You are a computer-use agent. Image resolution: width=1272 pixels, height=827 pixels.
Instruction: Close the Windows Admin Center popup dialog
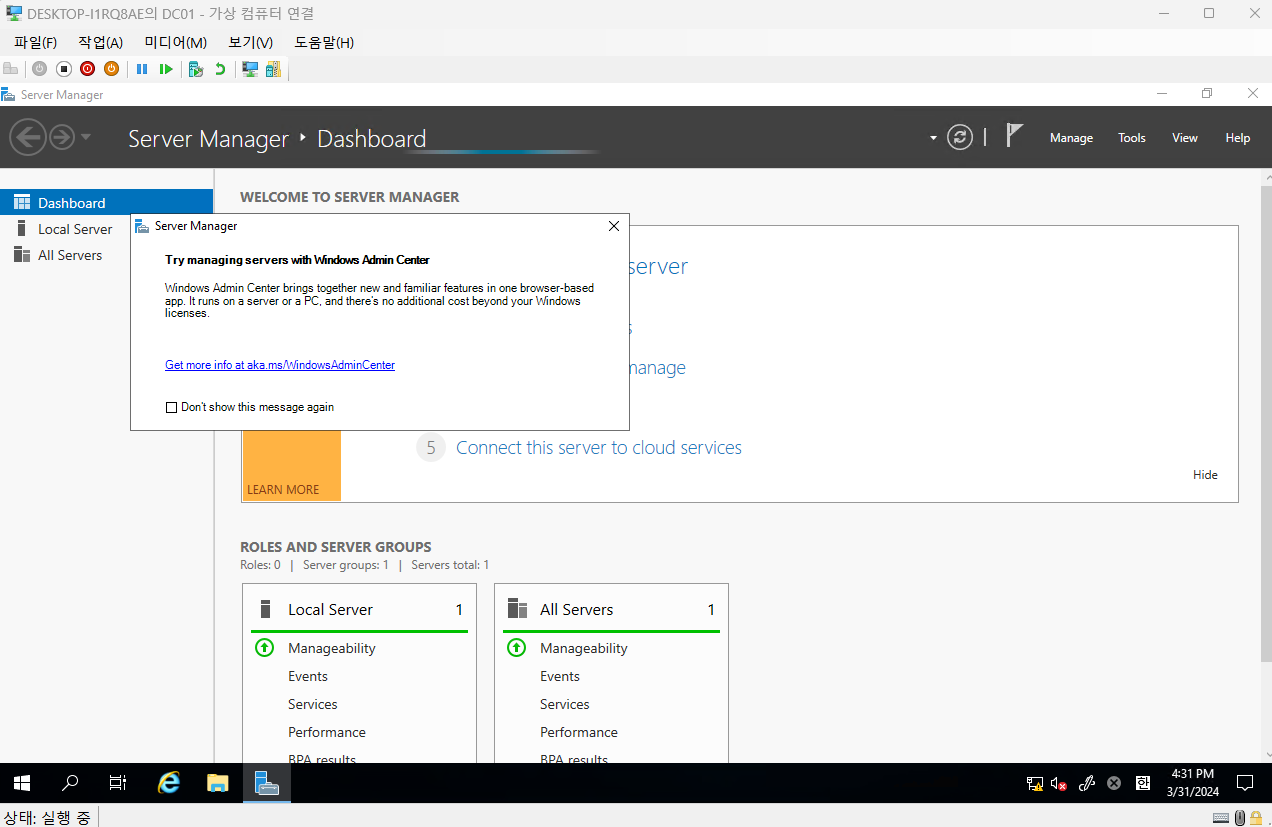tap(614, 226)
